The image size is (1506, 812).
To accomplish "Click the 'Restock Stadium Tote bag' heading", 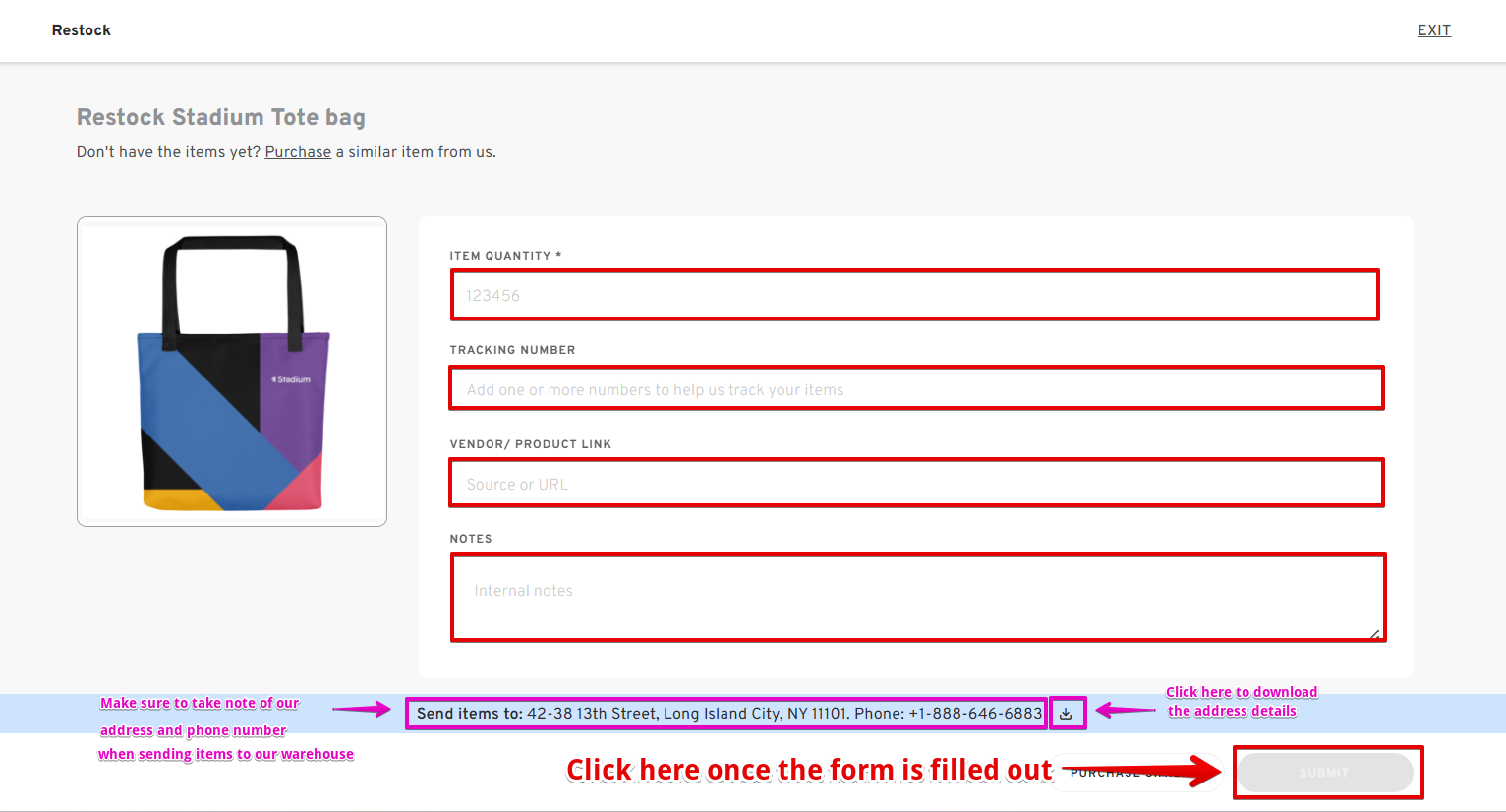I will (221, 117).
